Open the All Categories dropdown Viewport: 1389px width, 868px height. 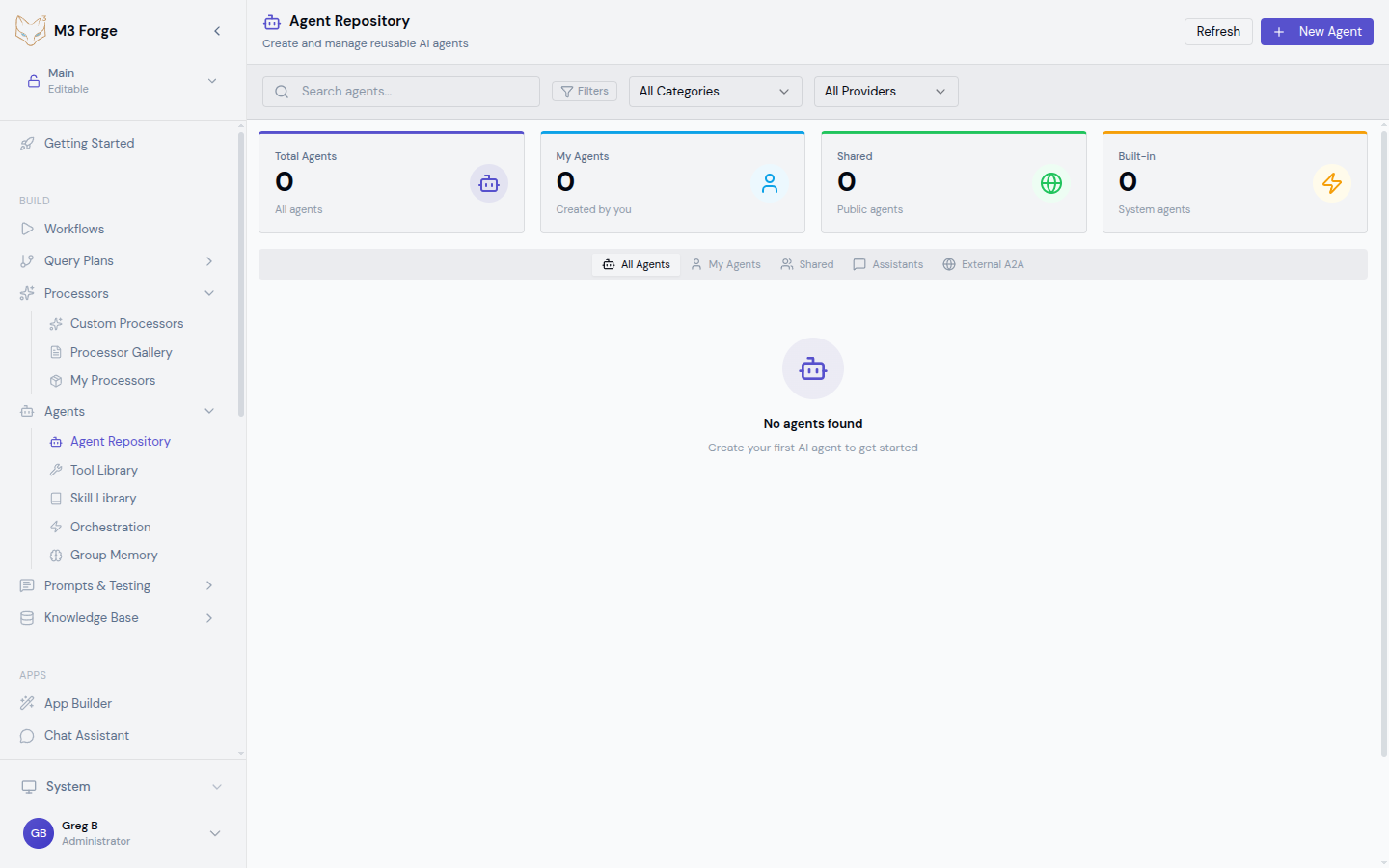point(715,92)
